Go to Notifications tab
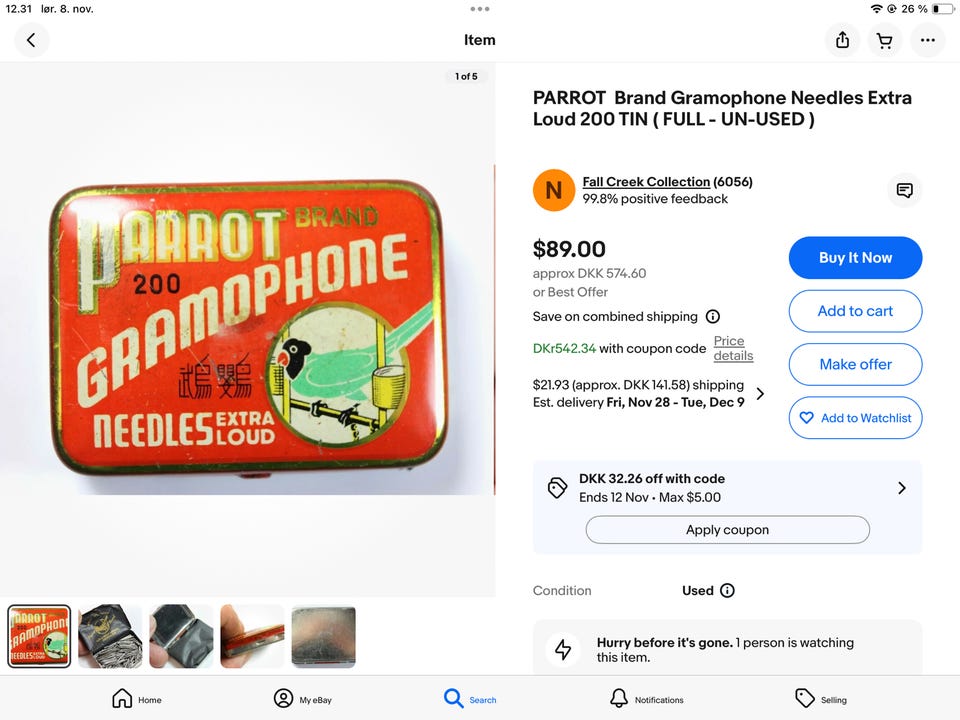Screen dimensions: 960x720 pos(646,699)
